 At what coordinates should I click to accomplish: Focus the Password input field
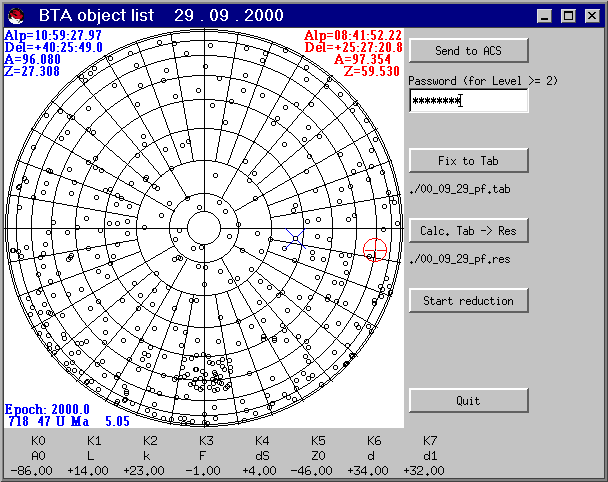tap(468, 101)
